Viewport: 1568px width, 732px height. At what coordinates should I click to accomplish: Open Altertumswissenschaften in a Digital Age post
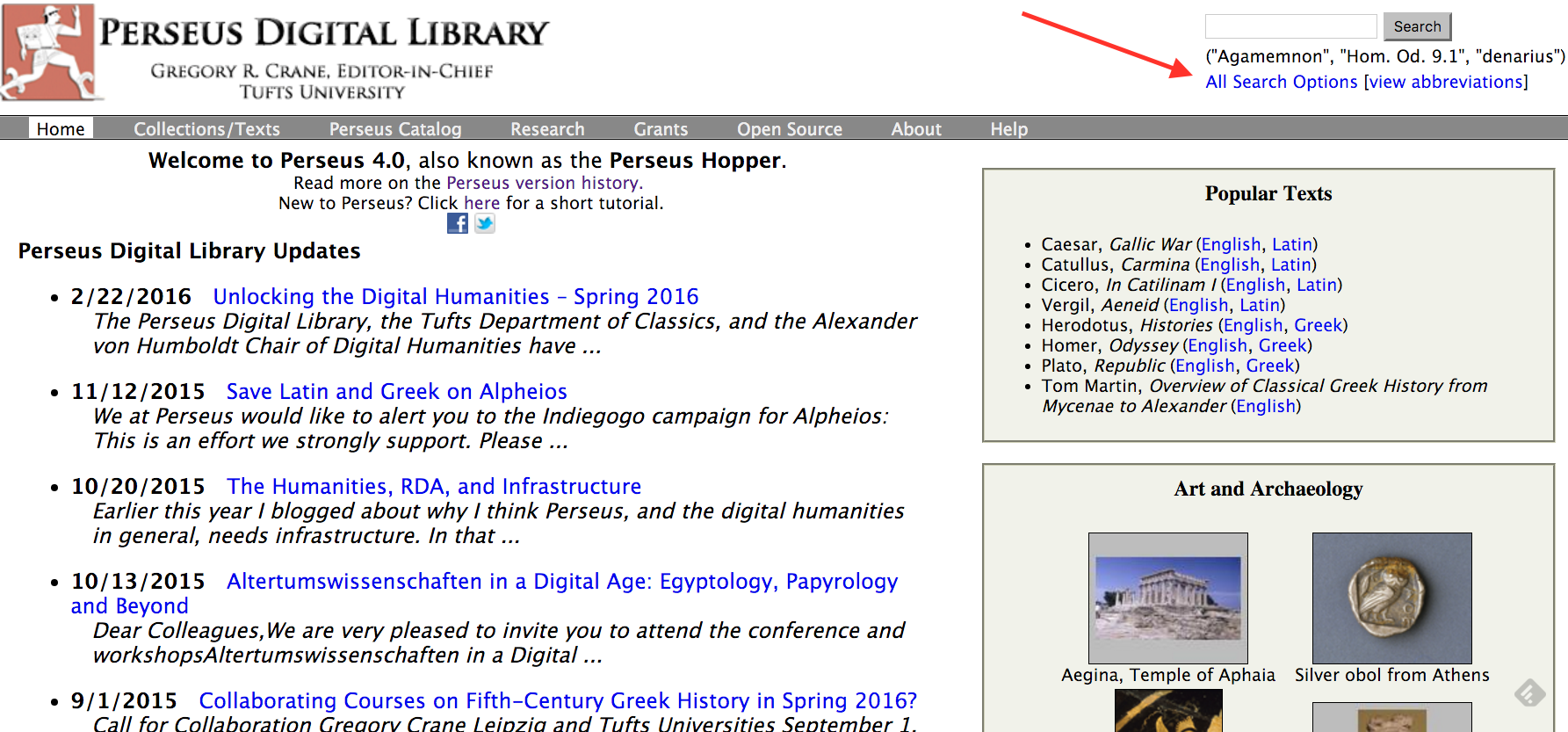click(x=562, y=582)
